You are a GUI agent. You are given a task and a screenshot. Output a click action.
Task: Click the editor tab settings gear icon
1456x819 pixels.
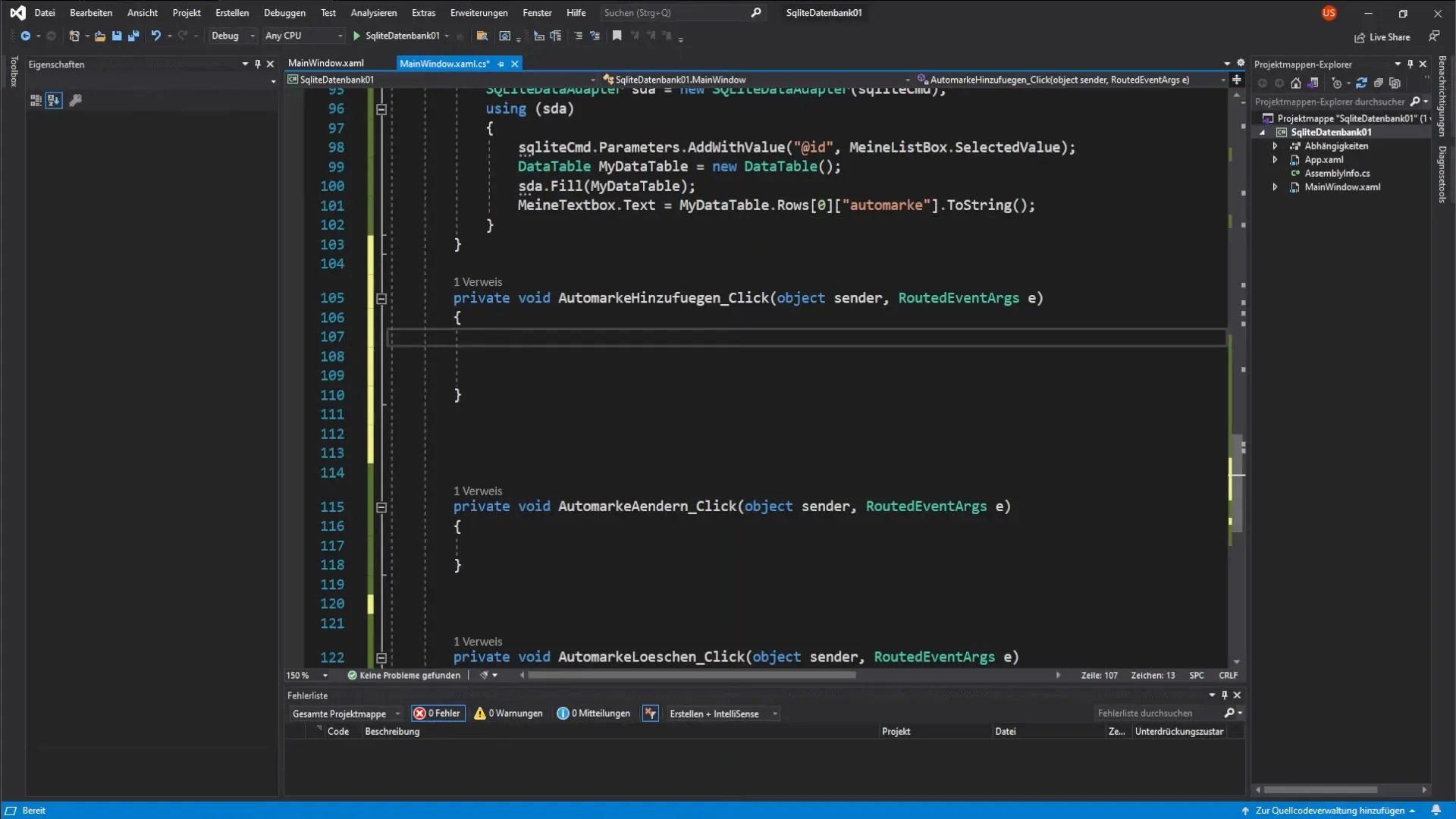(x=1241, y=63)
